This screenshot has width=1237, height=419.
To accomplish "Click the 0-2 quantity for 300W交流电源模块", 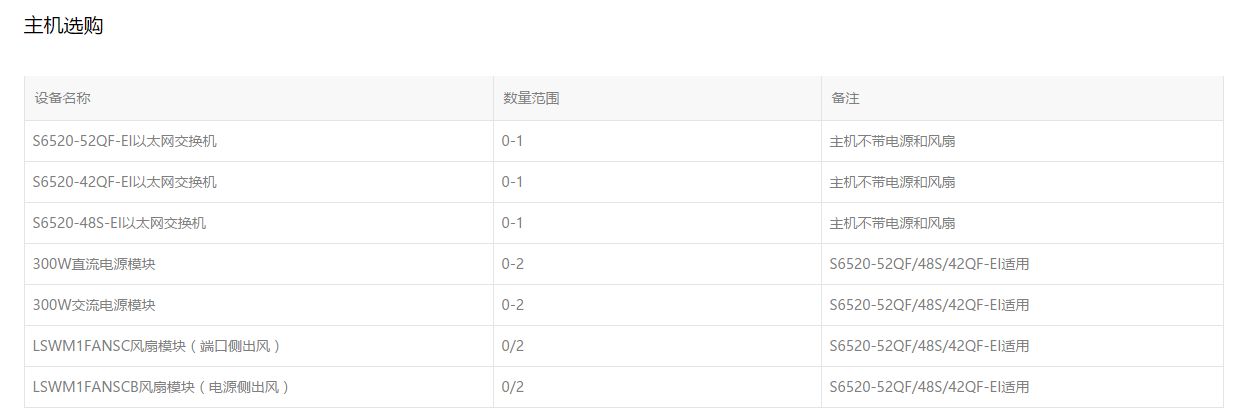I will pyautogui.click(x=513, y=305).
